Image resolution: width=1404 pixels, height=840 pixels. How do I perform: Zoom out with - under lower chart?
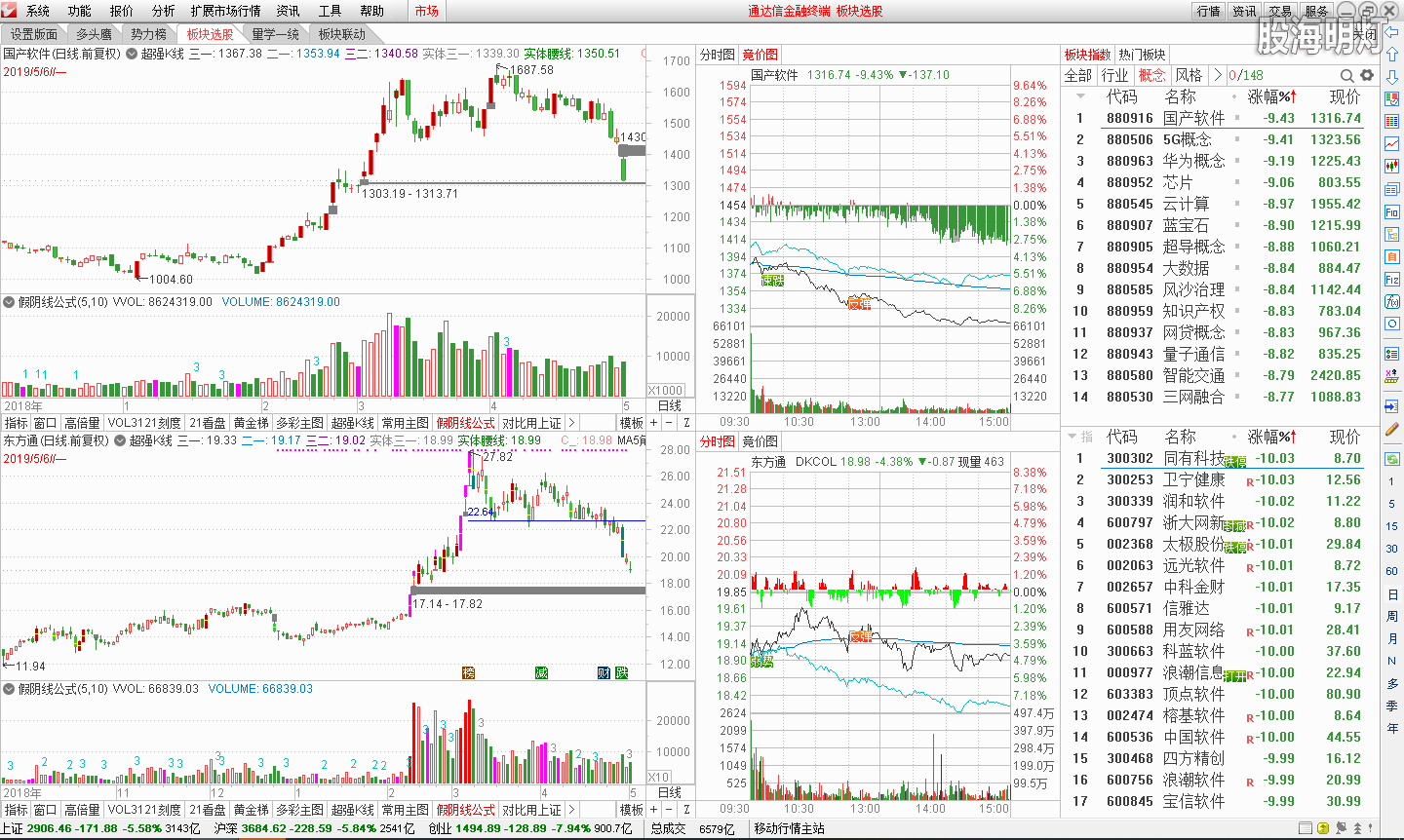point(670,810)
